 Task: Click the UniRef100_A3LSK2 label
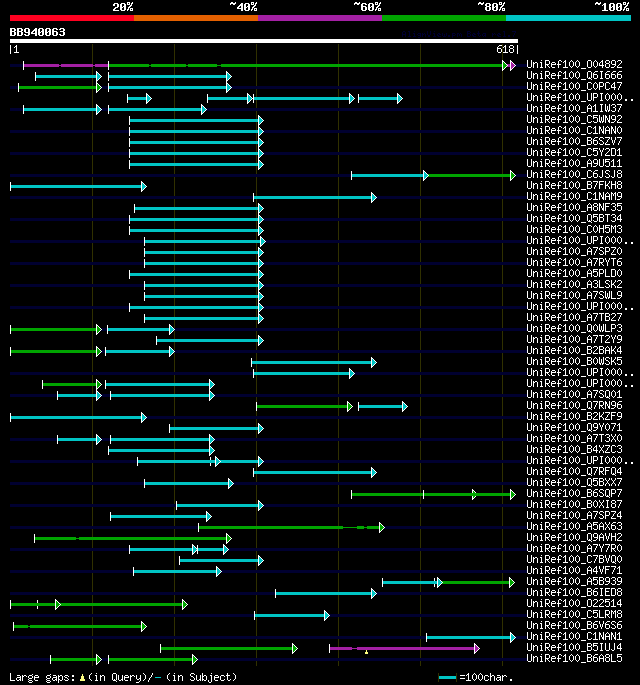pyautogui.click(x=574, y=284)
